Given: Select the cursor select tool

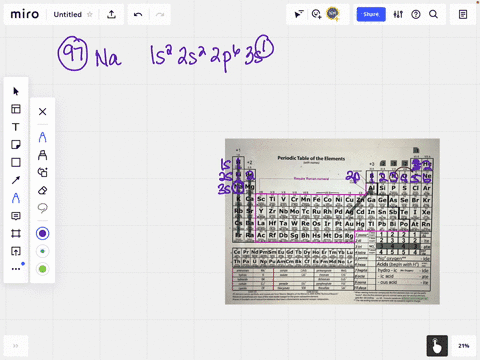Looking at the screenshot, I should point(16,91).
